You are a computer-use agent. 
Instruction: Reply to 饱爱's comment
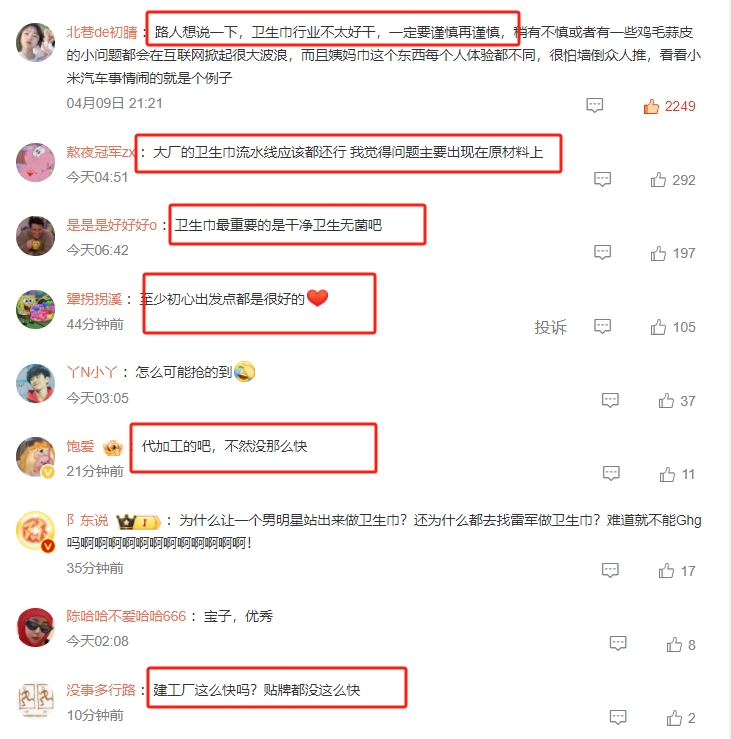tap(611, 473)
